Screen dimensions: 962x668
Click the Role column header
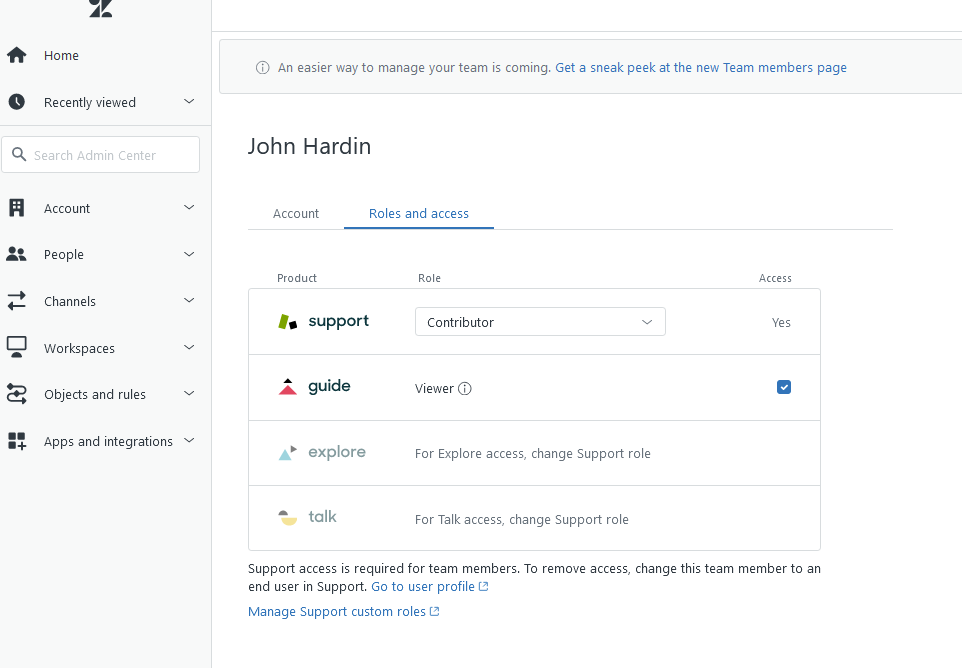point(429,278)
